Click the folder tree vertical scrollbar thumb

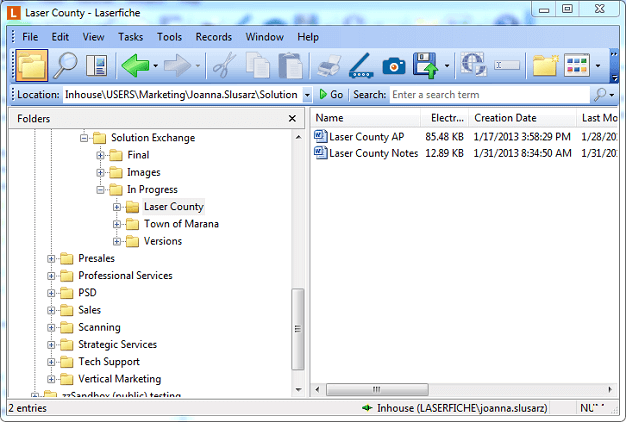pyautogui.click(x=297, y=329)
